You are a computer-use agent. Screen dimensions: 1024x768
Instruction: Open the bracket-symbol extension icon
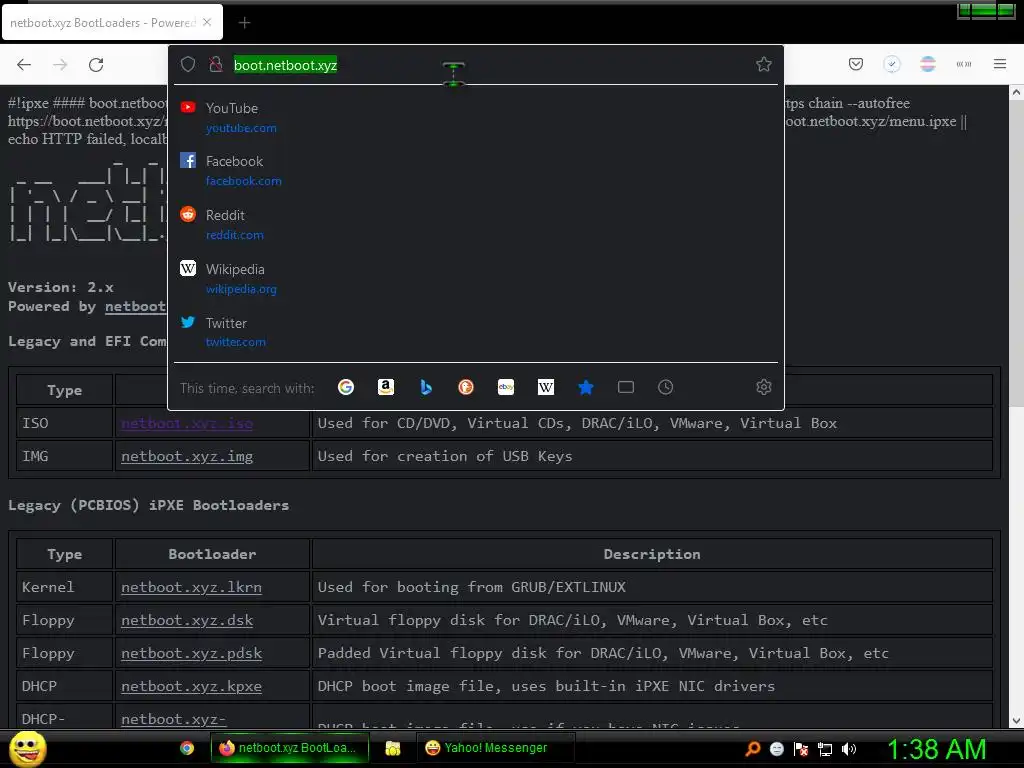[x=964, y=64]
